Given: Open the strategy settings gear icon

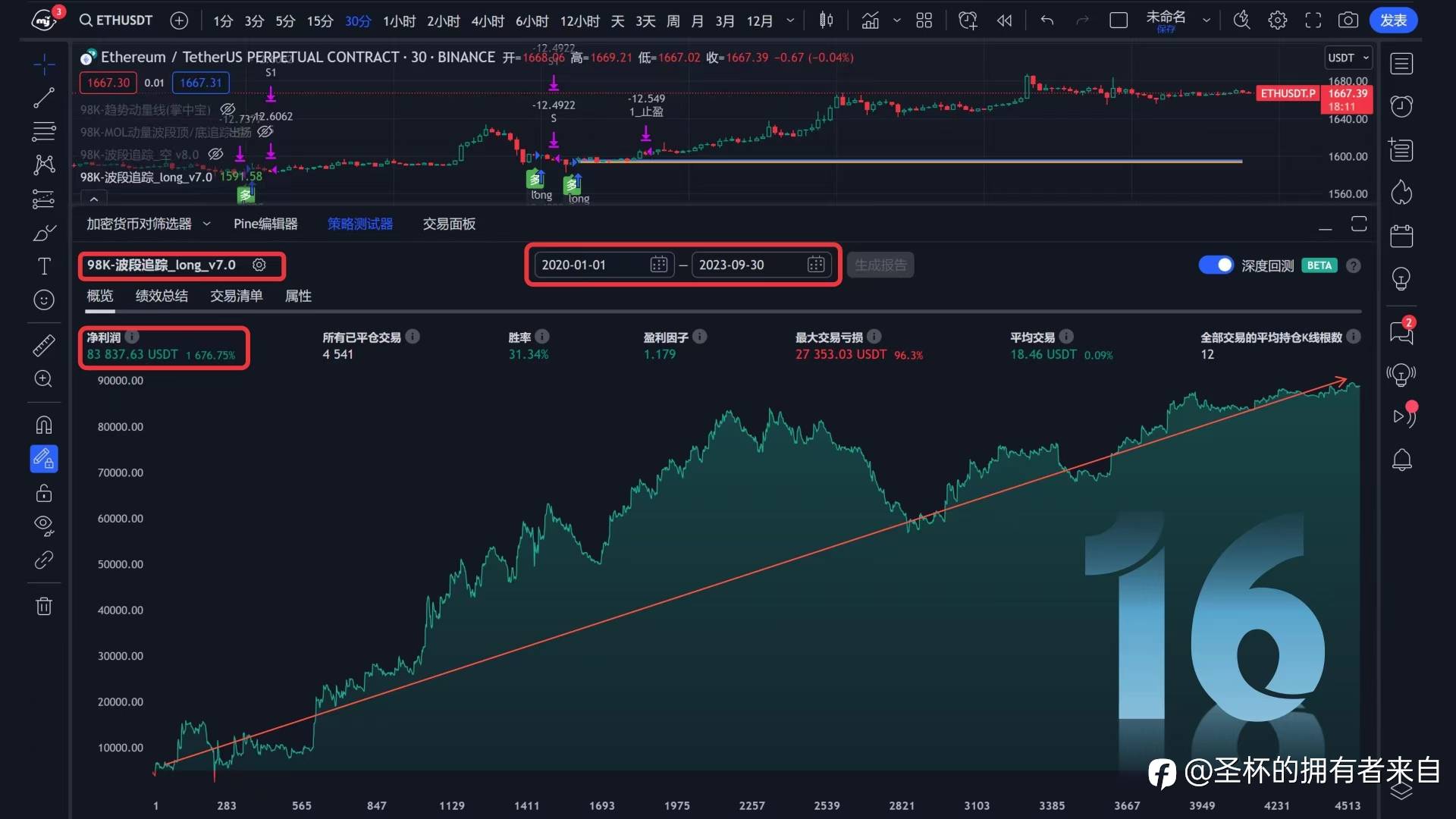Looking at the screenshot, I should click(259, 265).
